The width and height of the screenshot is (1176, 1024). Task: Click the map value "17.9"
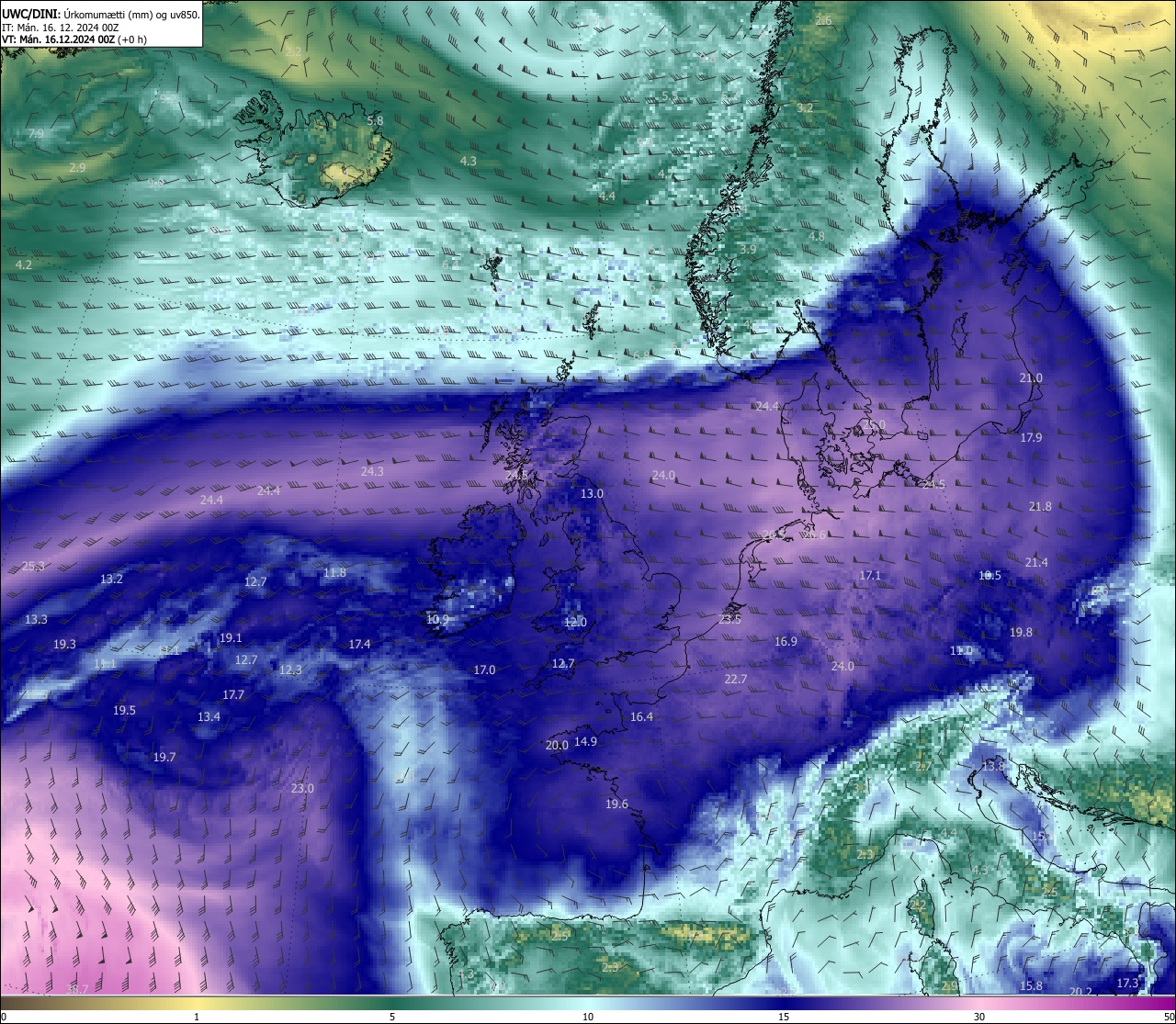1031,438
